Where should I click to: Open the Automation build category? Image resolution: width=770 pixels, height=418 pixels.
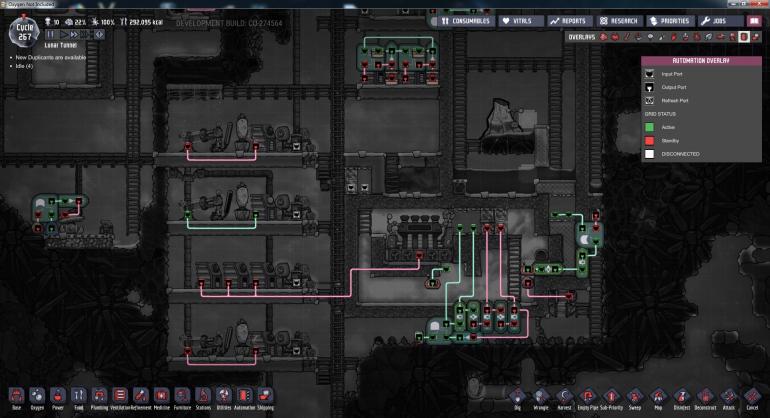click(245, 396)
